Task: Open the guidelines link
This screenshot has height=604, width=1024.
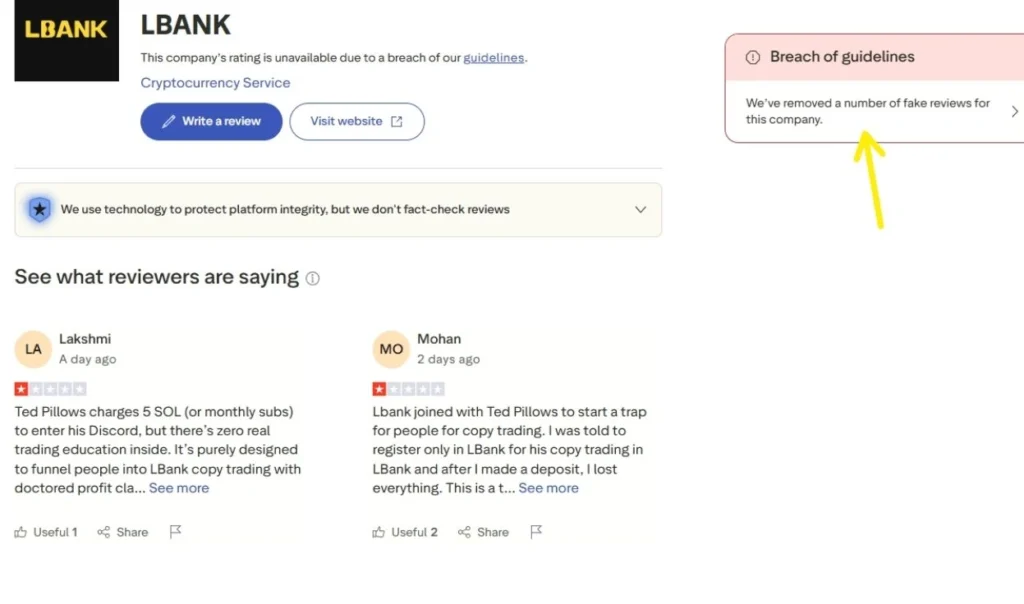Action: point(493,57)
